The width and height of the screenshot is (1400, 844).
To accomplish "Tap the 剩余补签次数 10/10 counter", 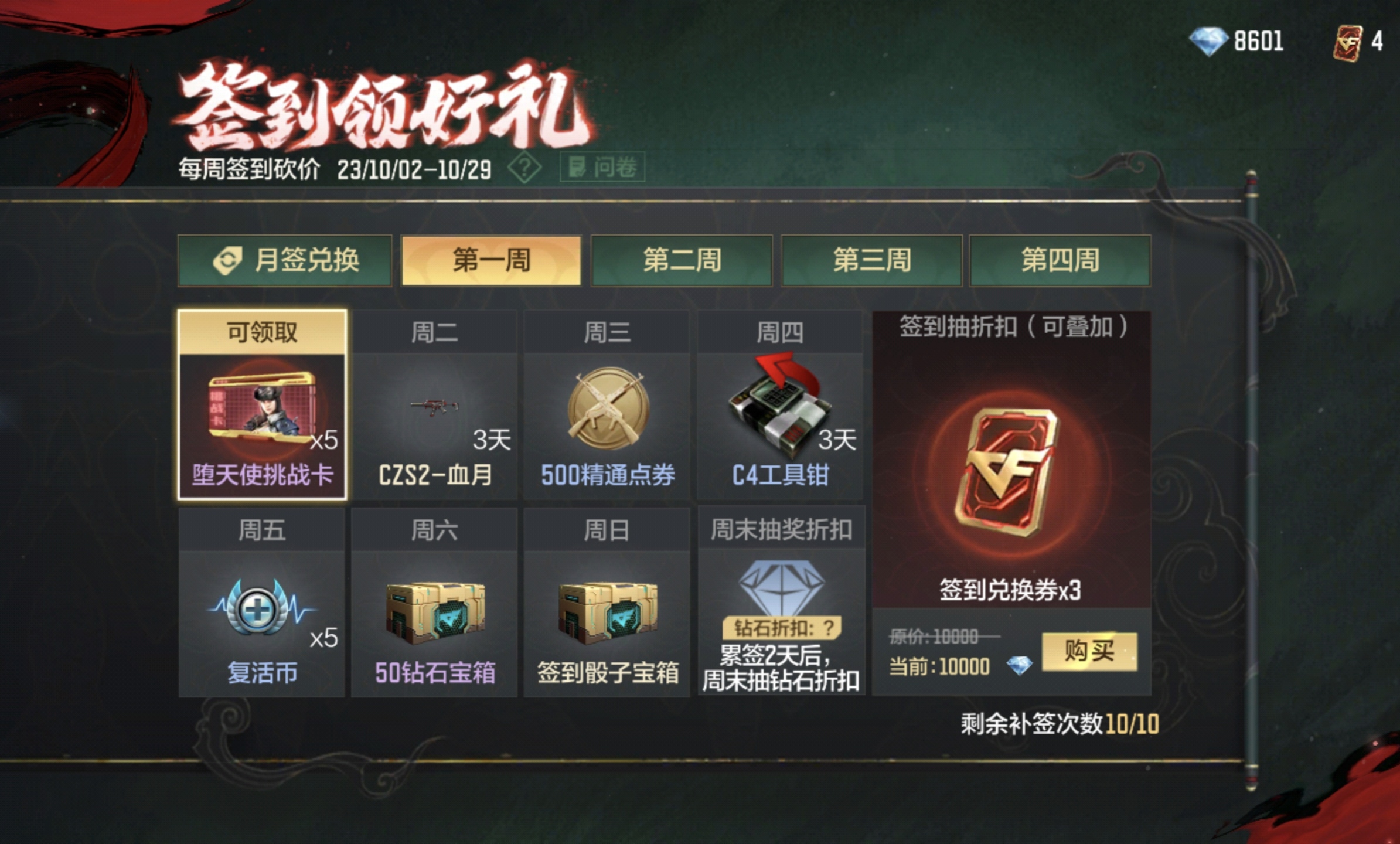I will pyautogui.click(x=1060, y=724).
